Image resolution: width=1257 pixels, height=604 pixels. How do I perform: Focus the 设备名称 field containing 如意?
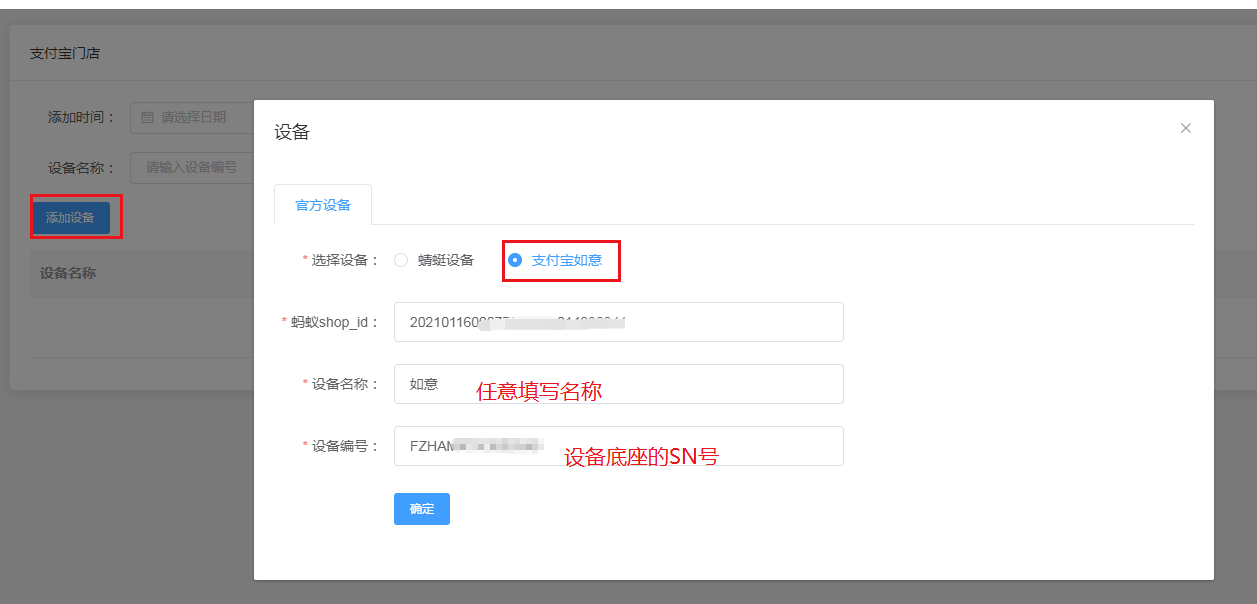coord(619,384)
